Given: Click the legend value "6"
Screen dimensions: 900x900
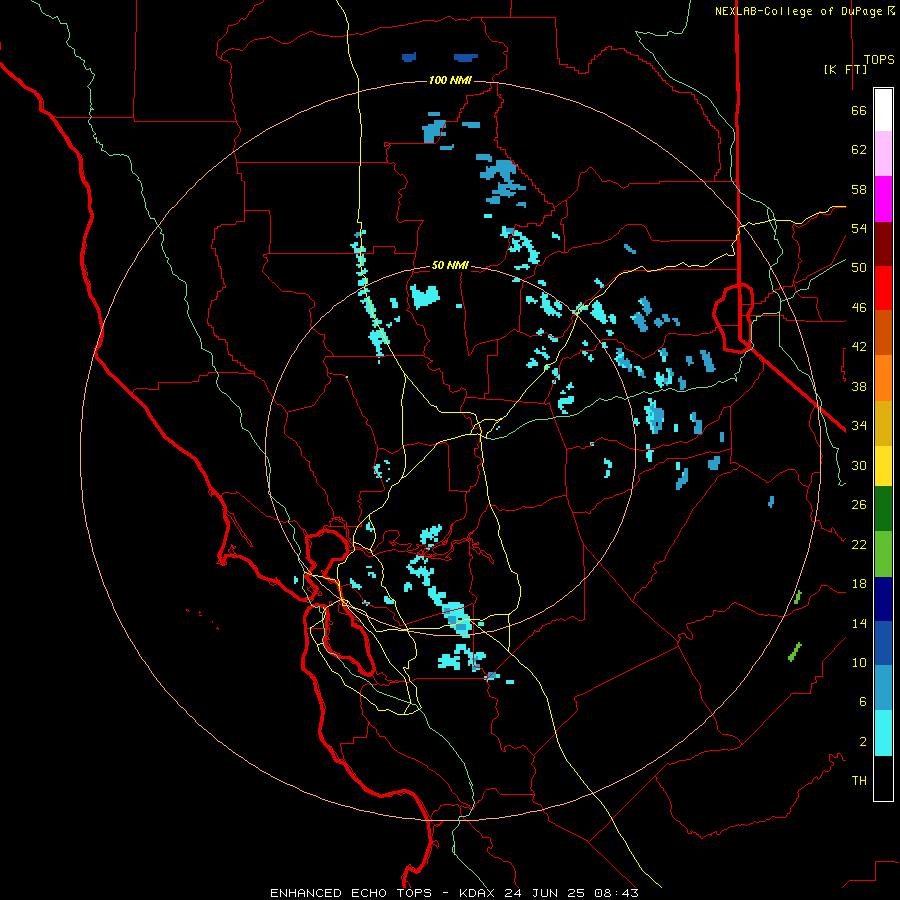Looking at the screenshot, I should [x=863, y=701].
